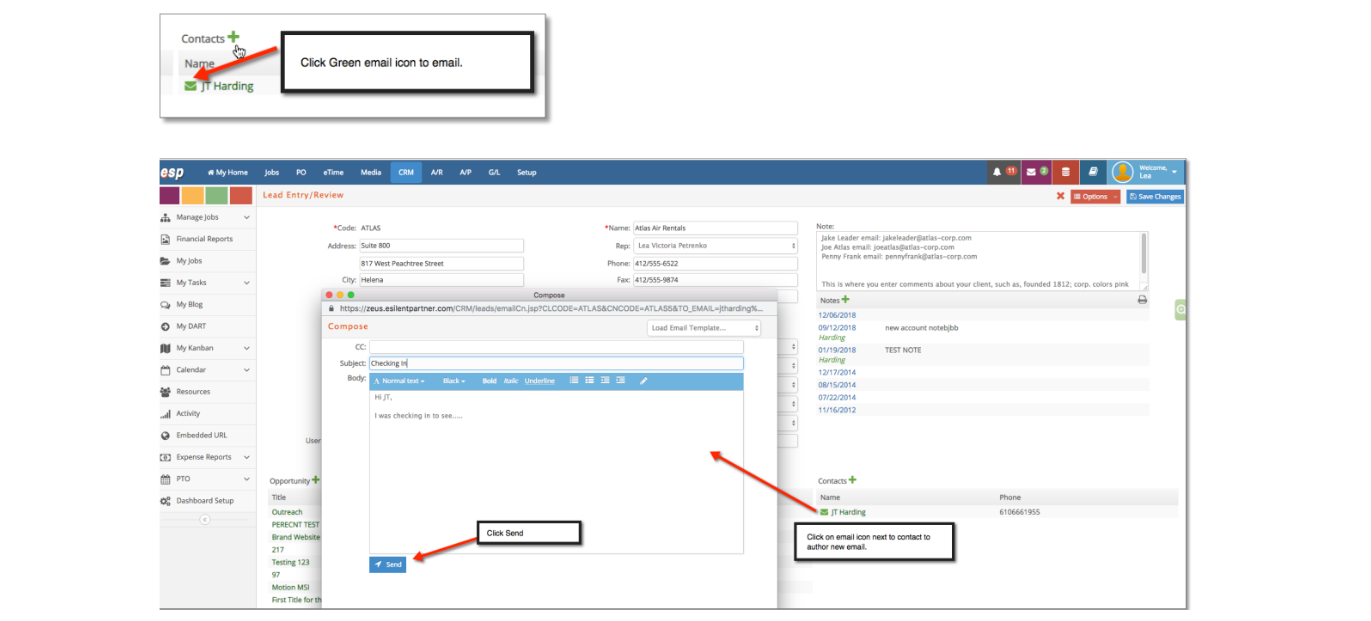Open the mail inbox icon in header

[x=1037, y=172]
